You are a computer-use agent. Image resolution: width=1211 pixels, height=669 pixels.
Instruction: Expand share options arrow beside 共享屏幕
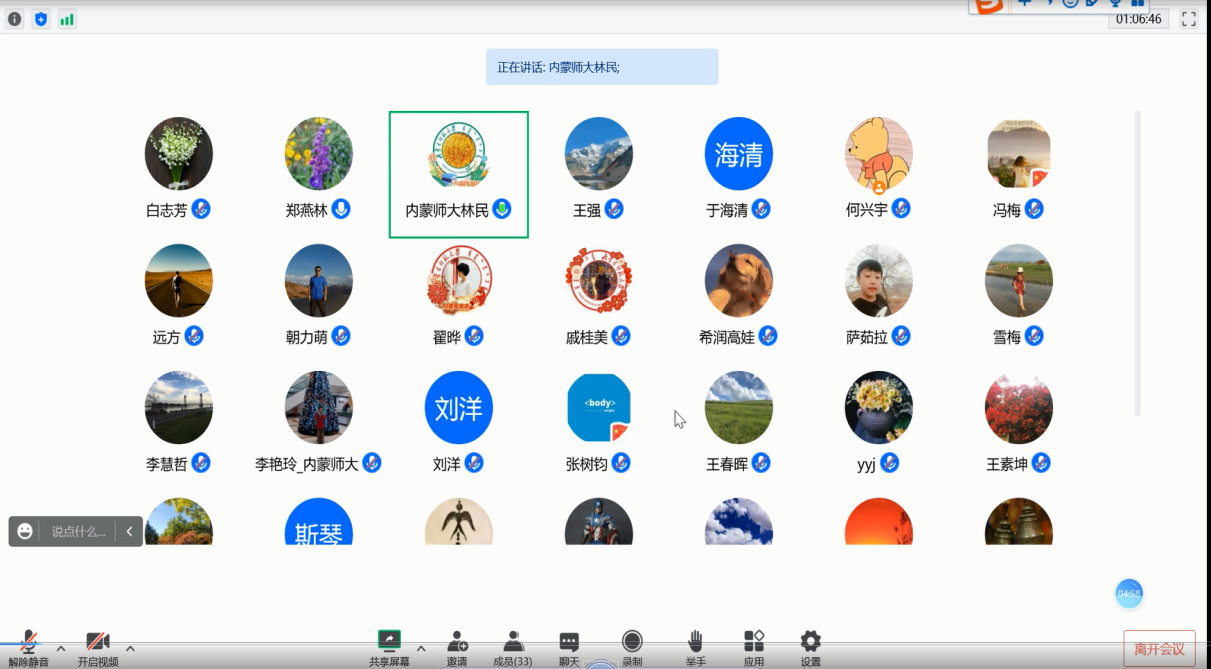click(x=421, y=648)
